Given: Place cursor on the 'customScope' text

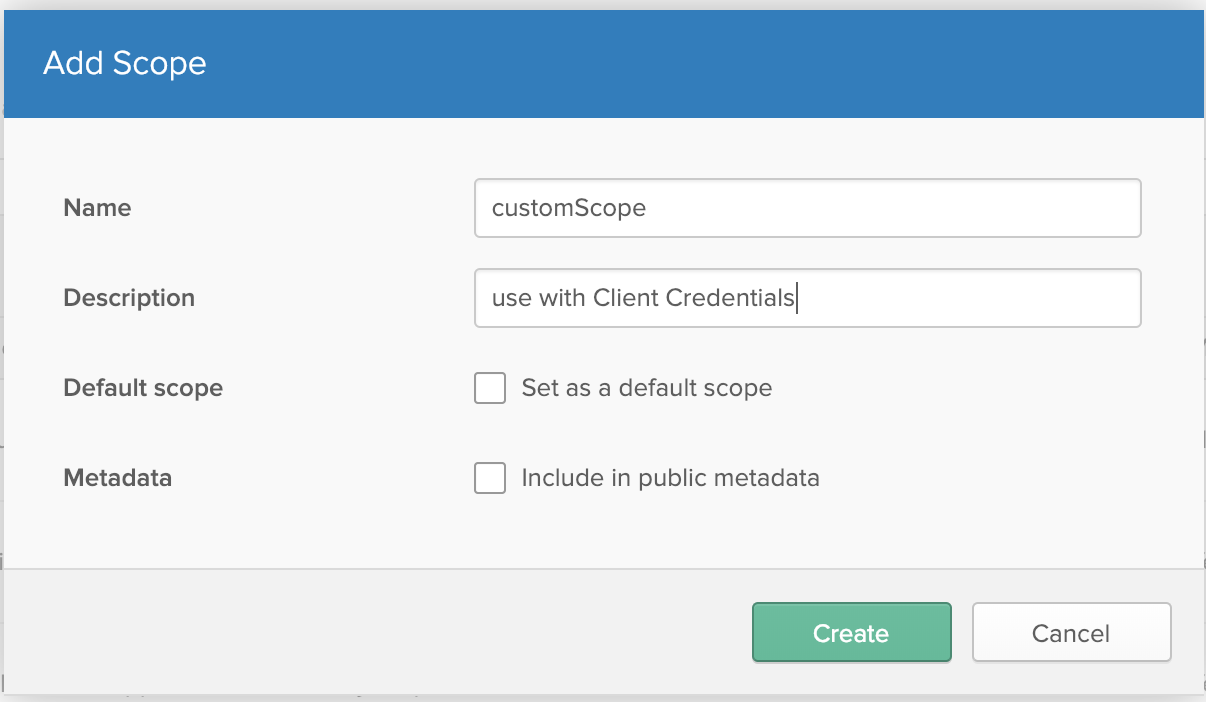Looking at the screenshot, I should click(x=569, y=208).
